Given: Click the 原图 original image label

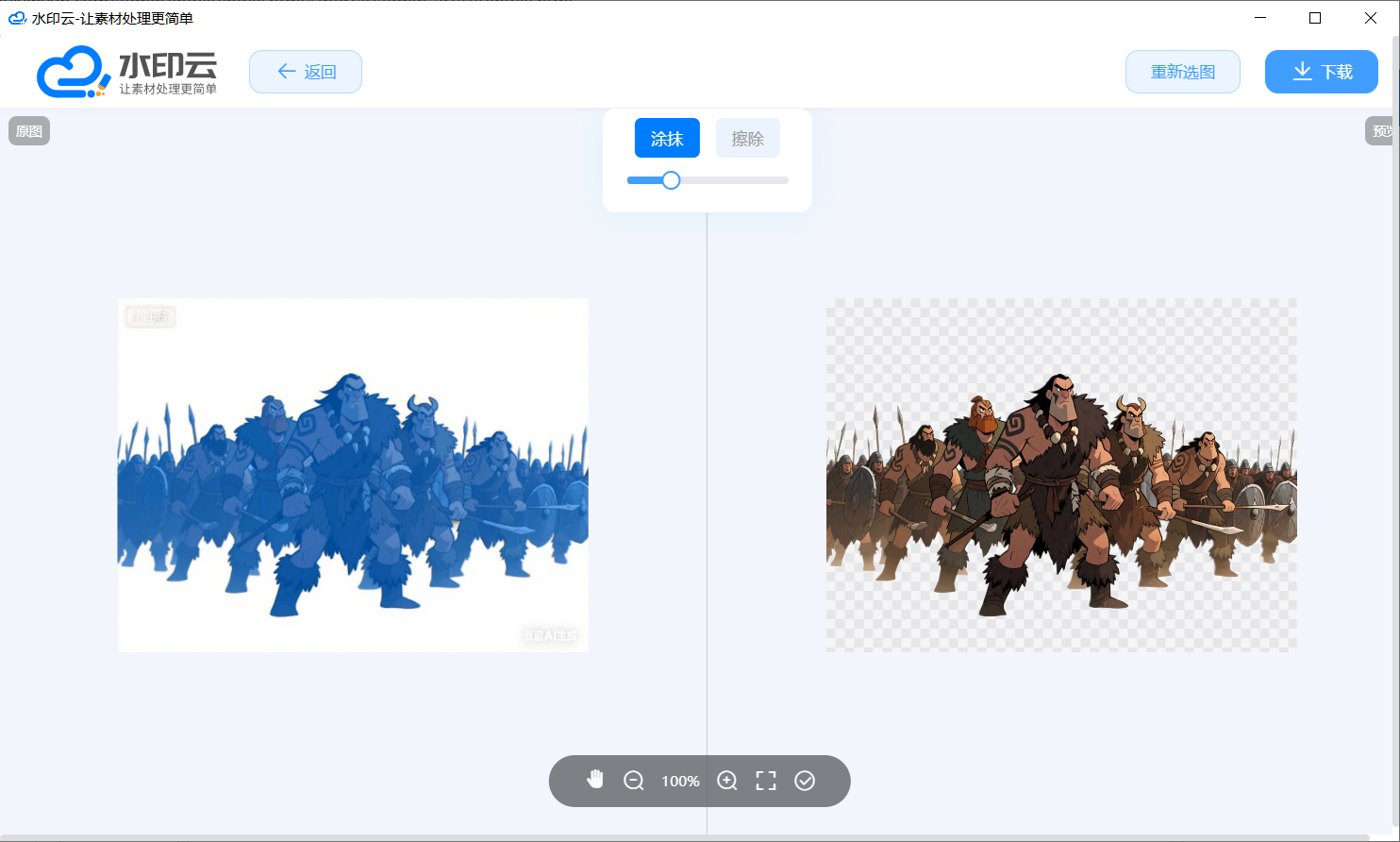Looking at the screenshot, I should click(29, 131).
